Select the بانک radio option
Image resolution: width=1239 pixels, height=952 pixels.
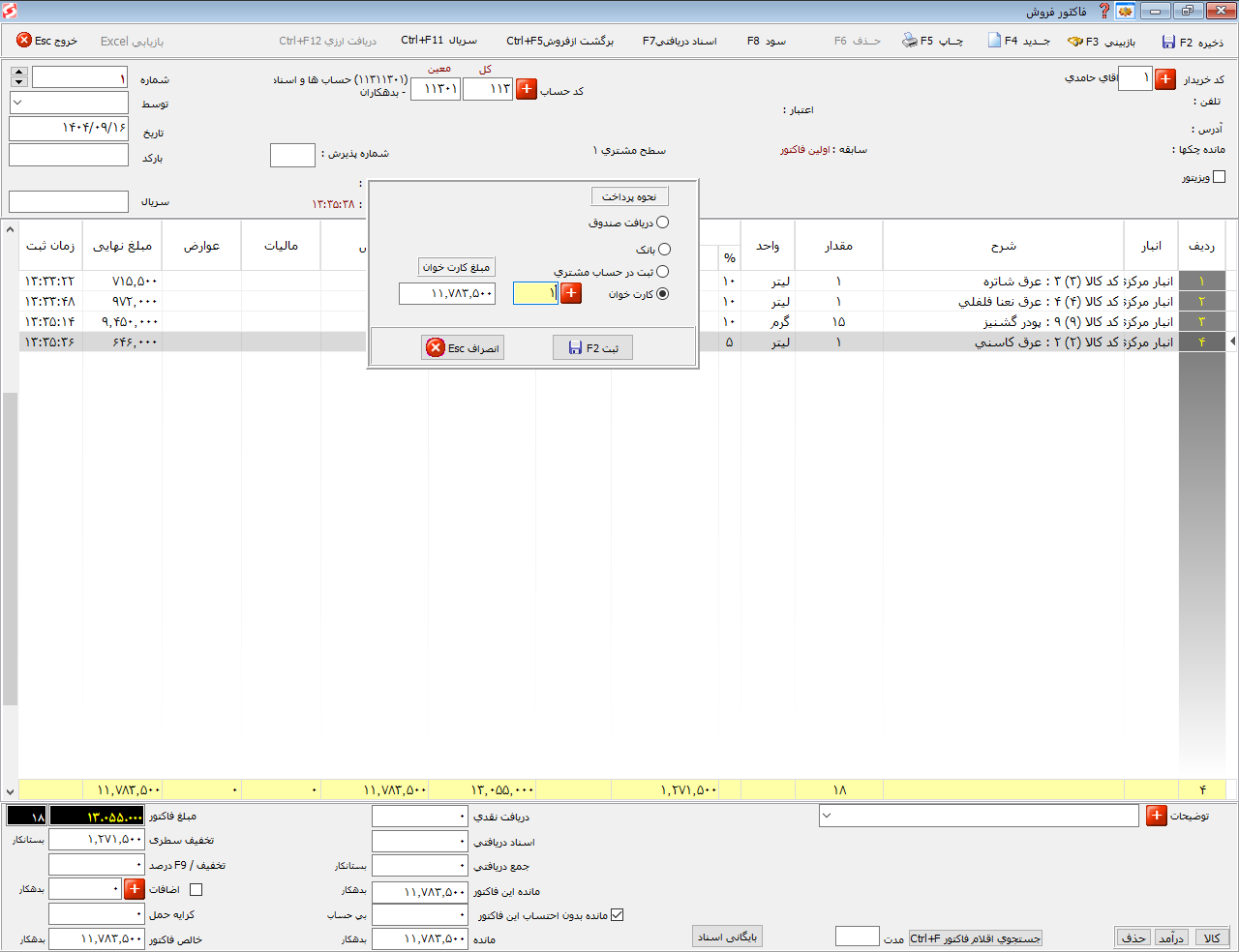tap(663, 249)
